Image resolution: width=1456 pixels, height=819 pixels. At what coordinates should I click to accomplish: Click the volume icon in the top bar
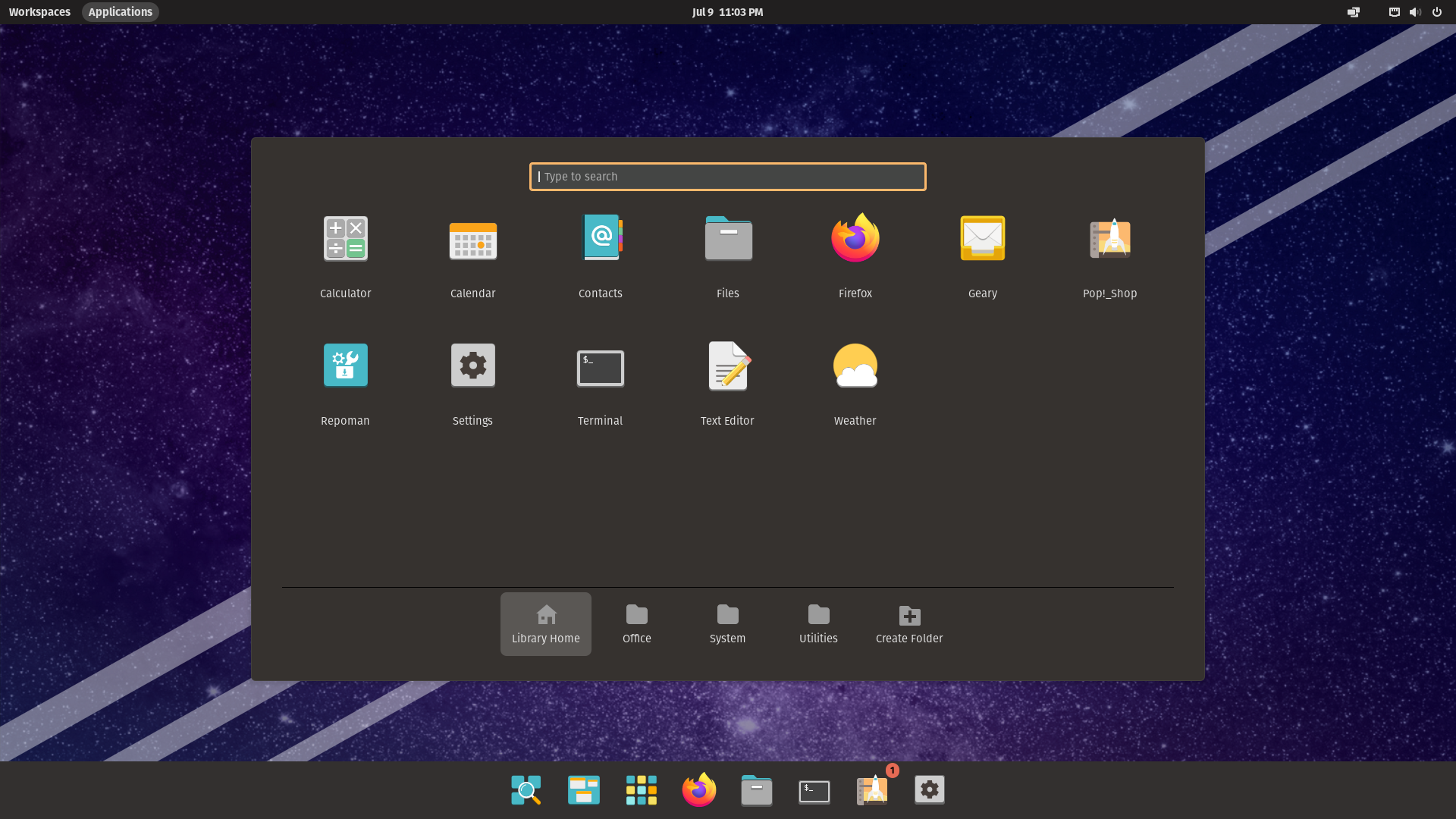1415,11
